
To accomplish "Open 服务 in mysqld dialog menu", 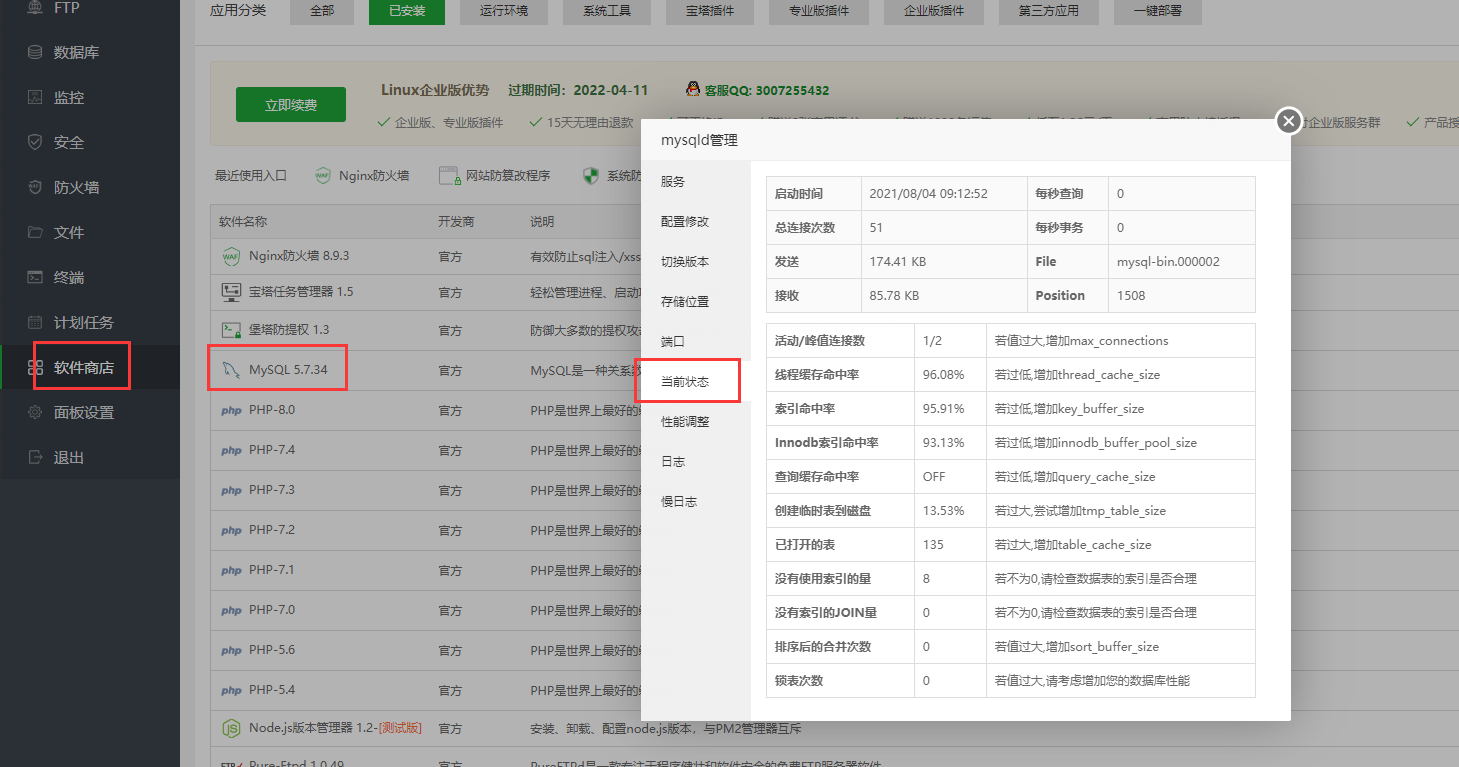I will 695,182.
